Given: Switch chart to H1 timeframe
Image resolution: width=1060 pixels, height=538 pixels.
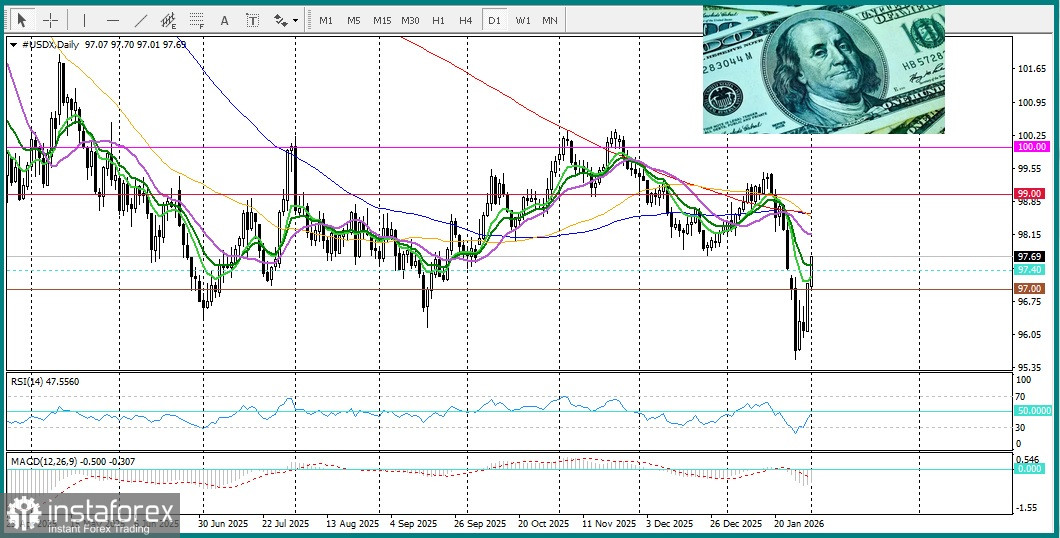Looking at the screenshot, I should click(438, 20).
